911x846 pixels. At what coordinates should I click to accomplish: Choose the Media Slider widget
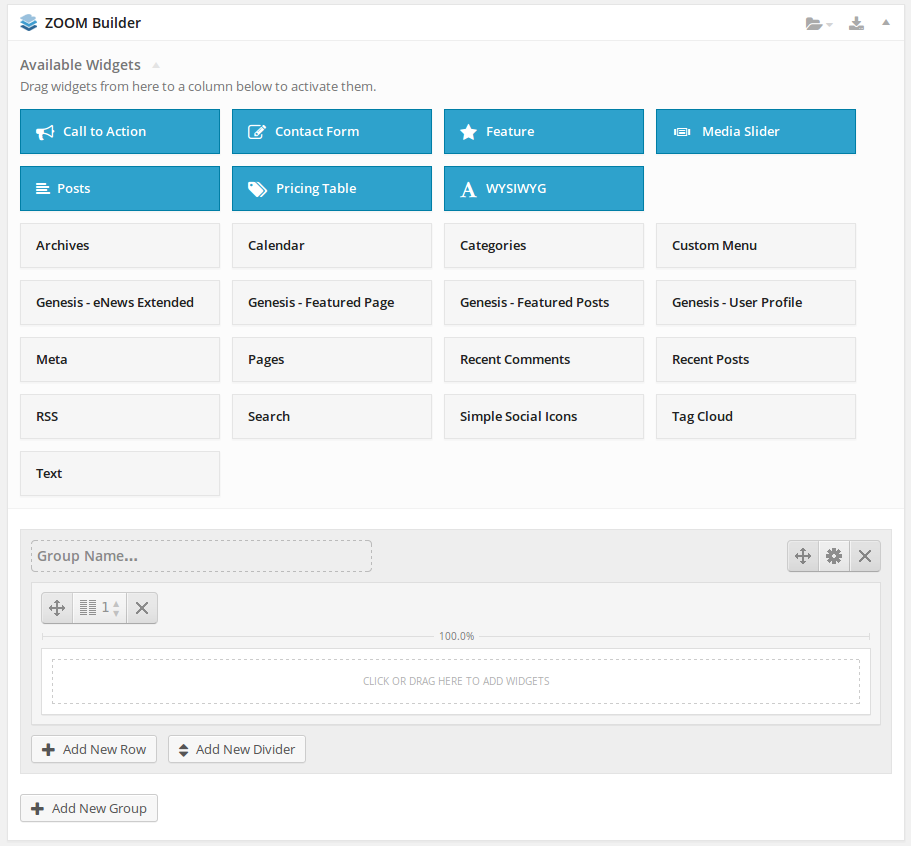[756, 131]
